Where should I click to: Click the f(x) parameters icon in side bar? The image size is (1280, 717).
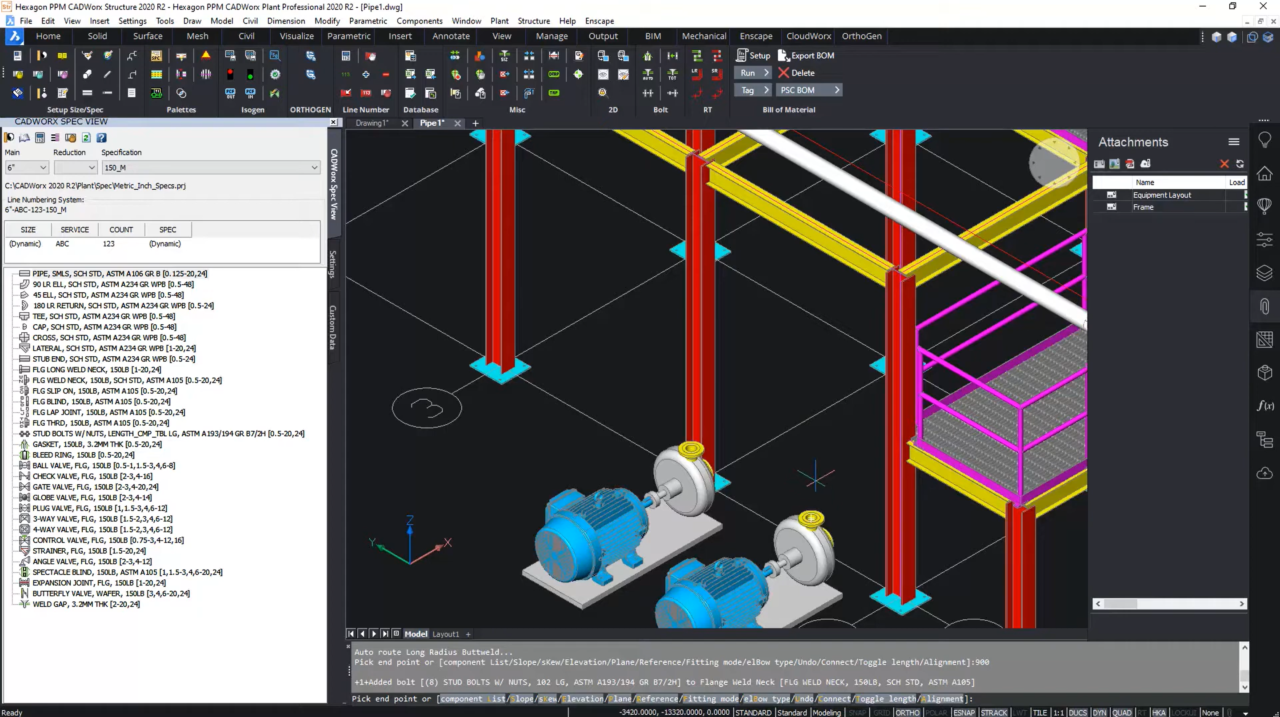coord(1264,406)
